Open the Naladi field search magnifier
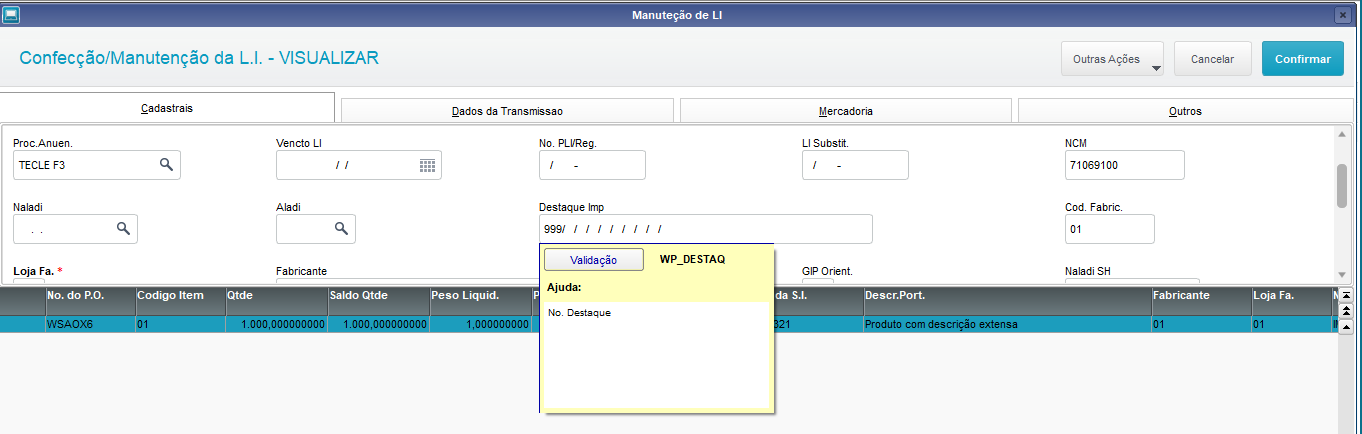This screenshot has width=1362, height=434. pyautogui.click(x=123, y=229)
